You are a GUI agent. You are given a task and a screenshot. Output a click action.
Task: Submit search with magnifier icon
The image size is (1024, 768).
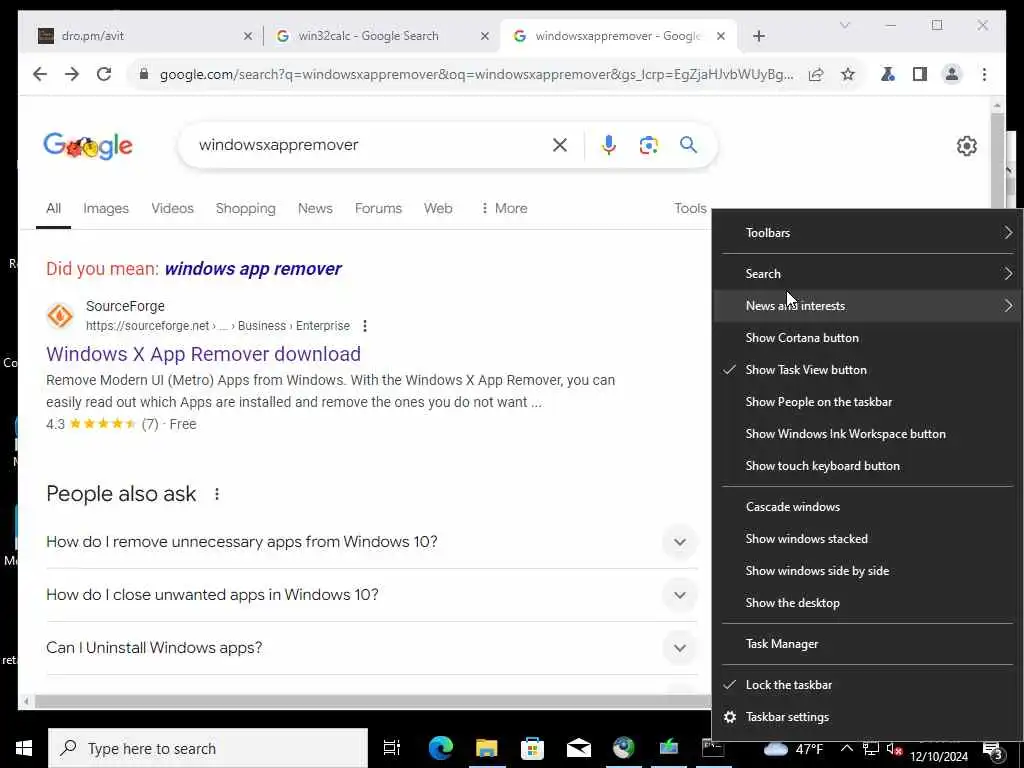(x=688, y=145)
